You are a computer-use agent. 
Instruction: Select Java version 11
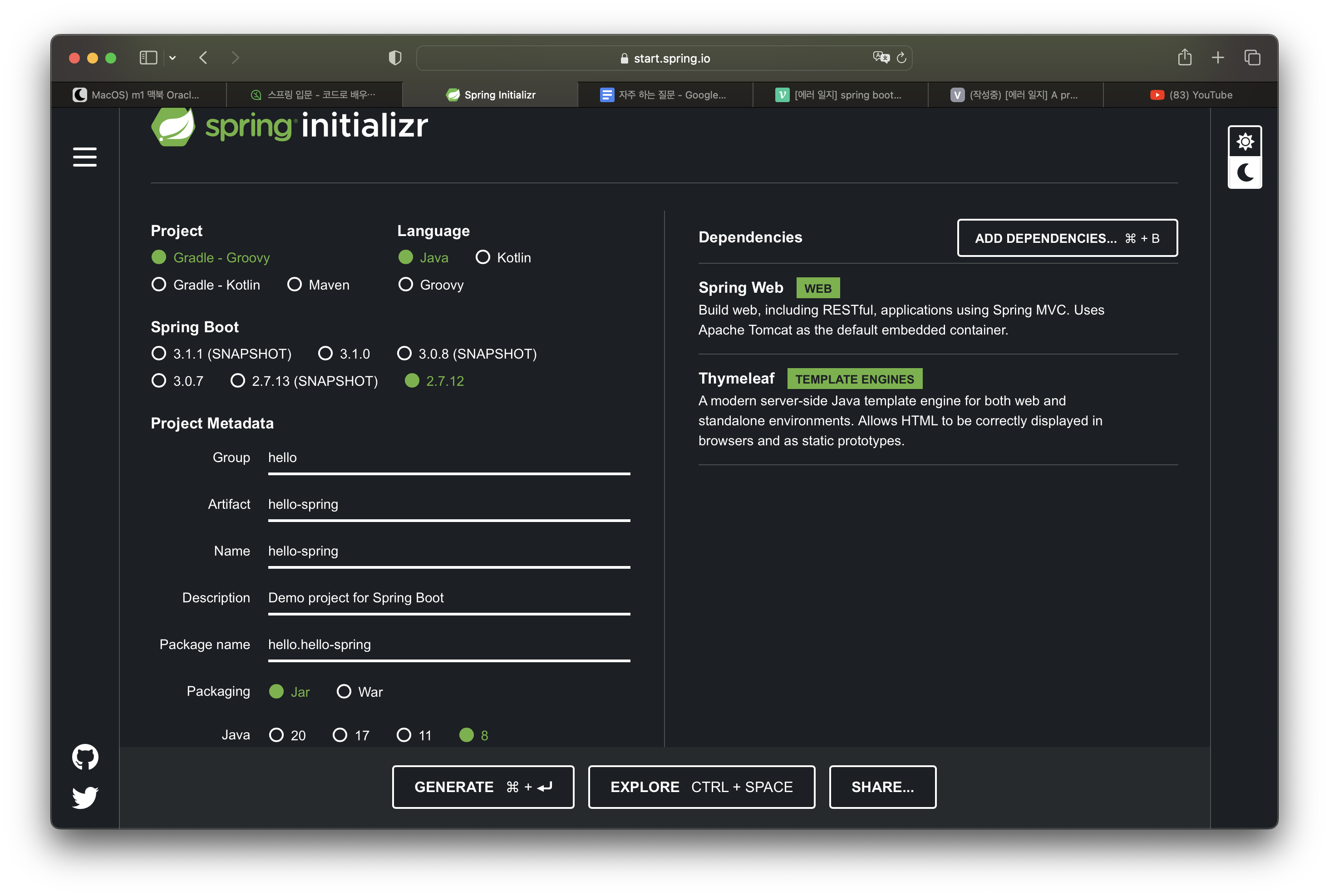click(414, 735)
